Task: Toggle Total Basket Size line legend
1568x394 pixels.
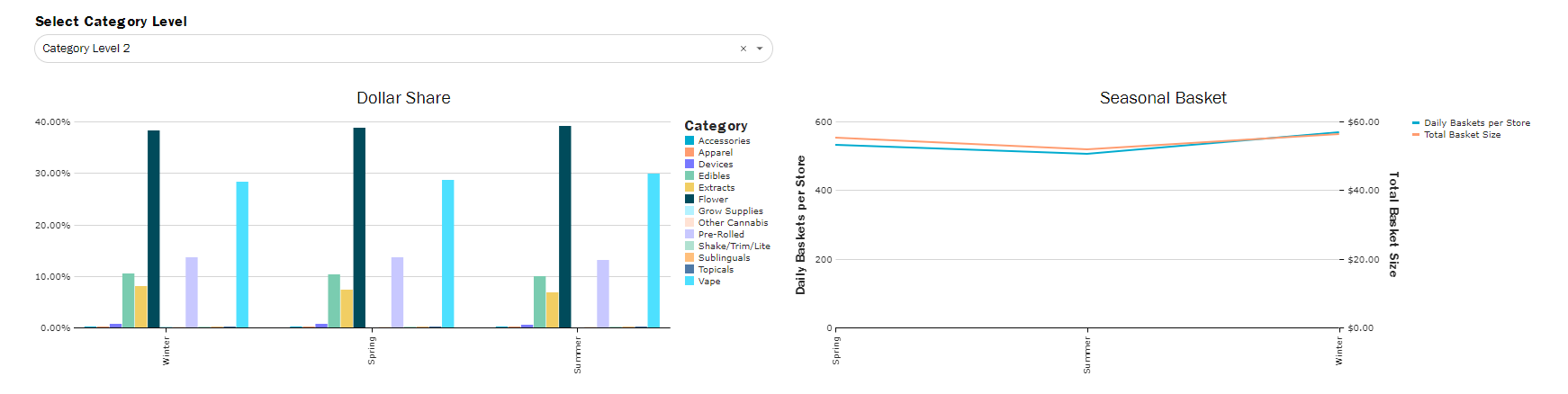Action: tap(1462, 135)
